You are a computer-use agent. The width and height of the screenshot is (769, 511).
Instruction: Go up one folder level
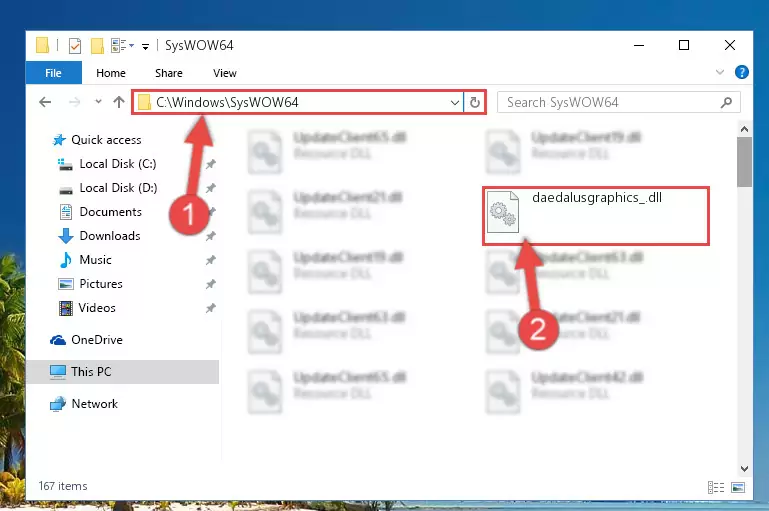[119, 102]
